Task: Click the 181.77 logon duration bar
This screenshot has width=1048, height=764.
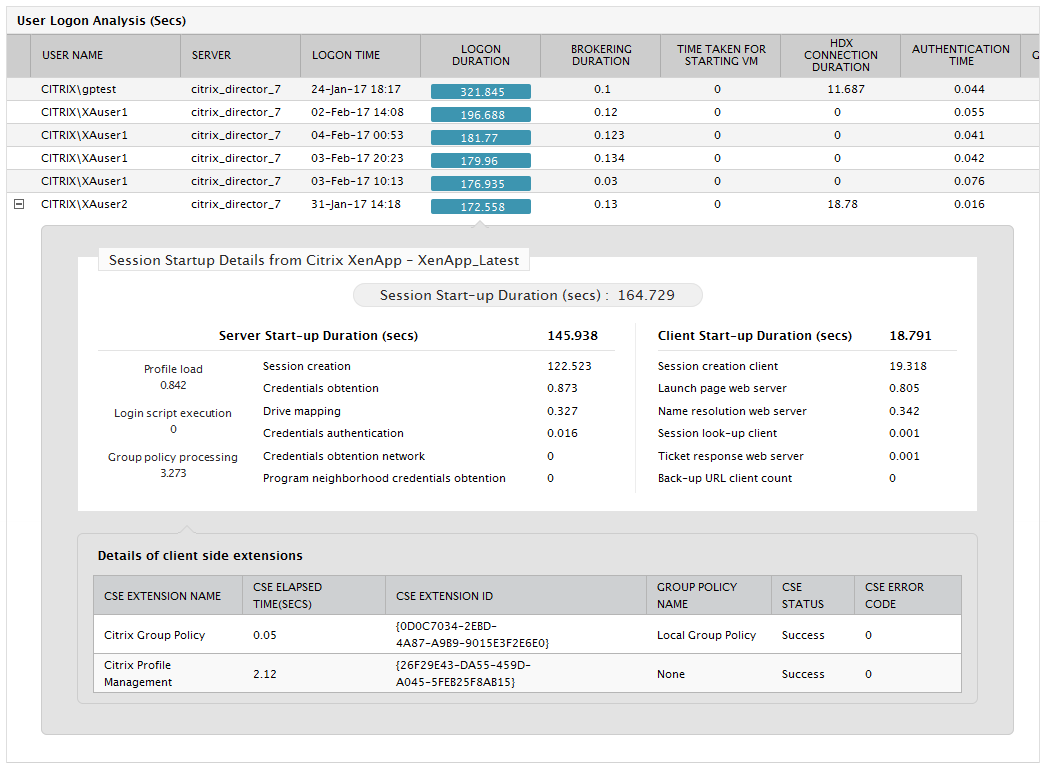Action: pos(481,138)
